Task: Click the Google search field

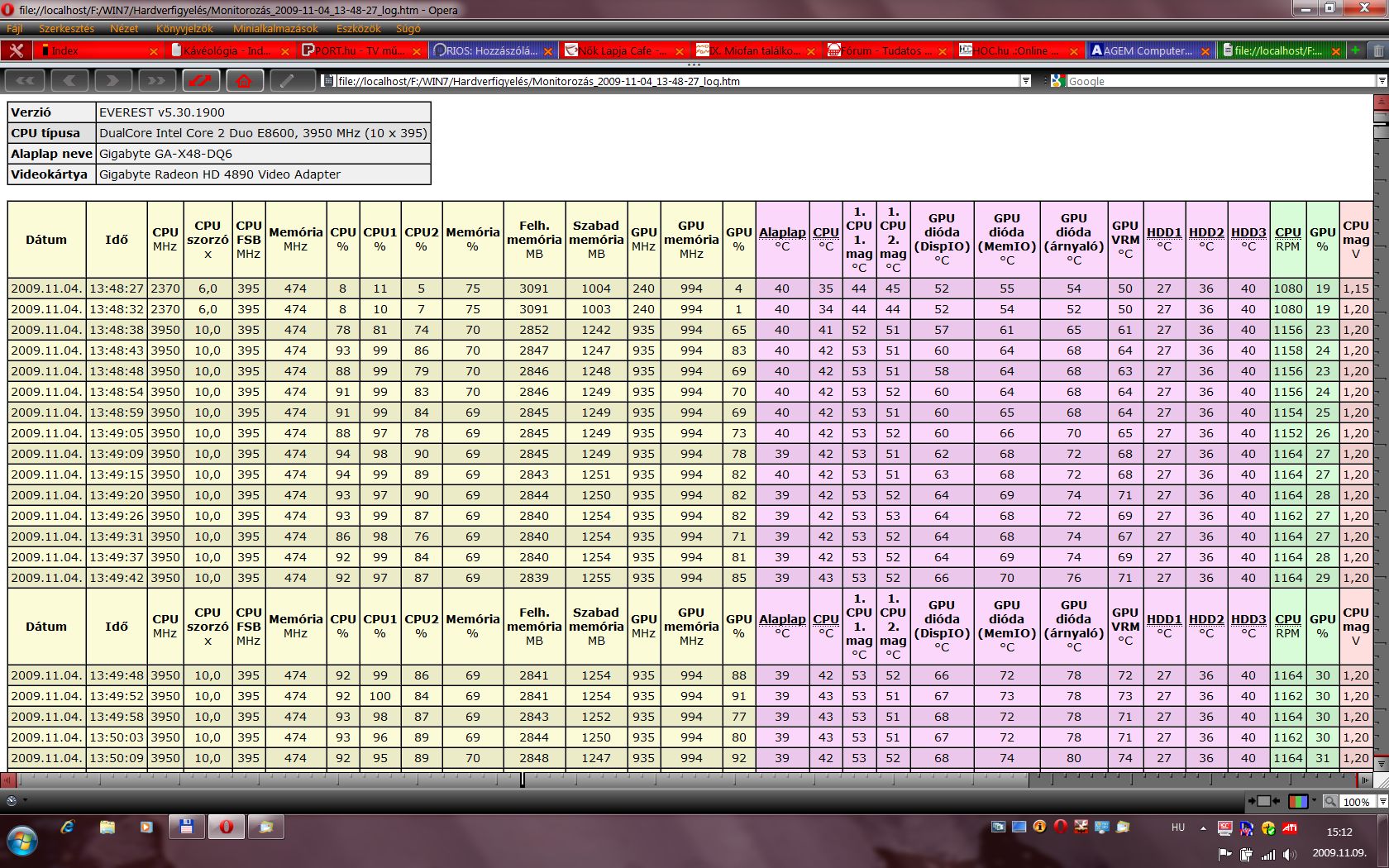Action: (1220, 81)
